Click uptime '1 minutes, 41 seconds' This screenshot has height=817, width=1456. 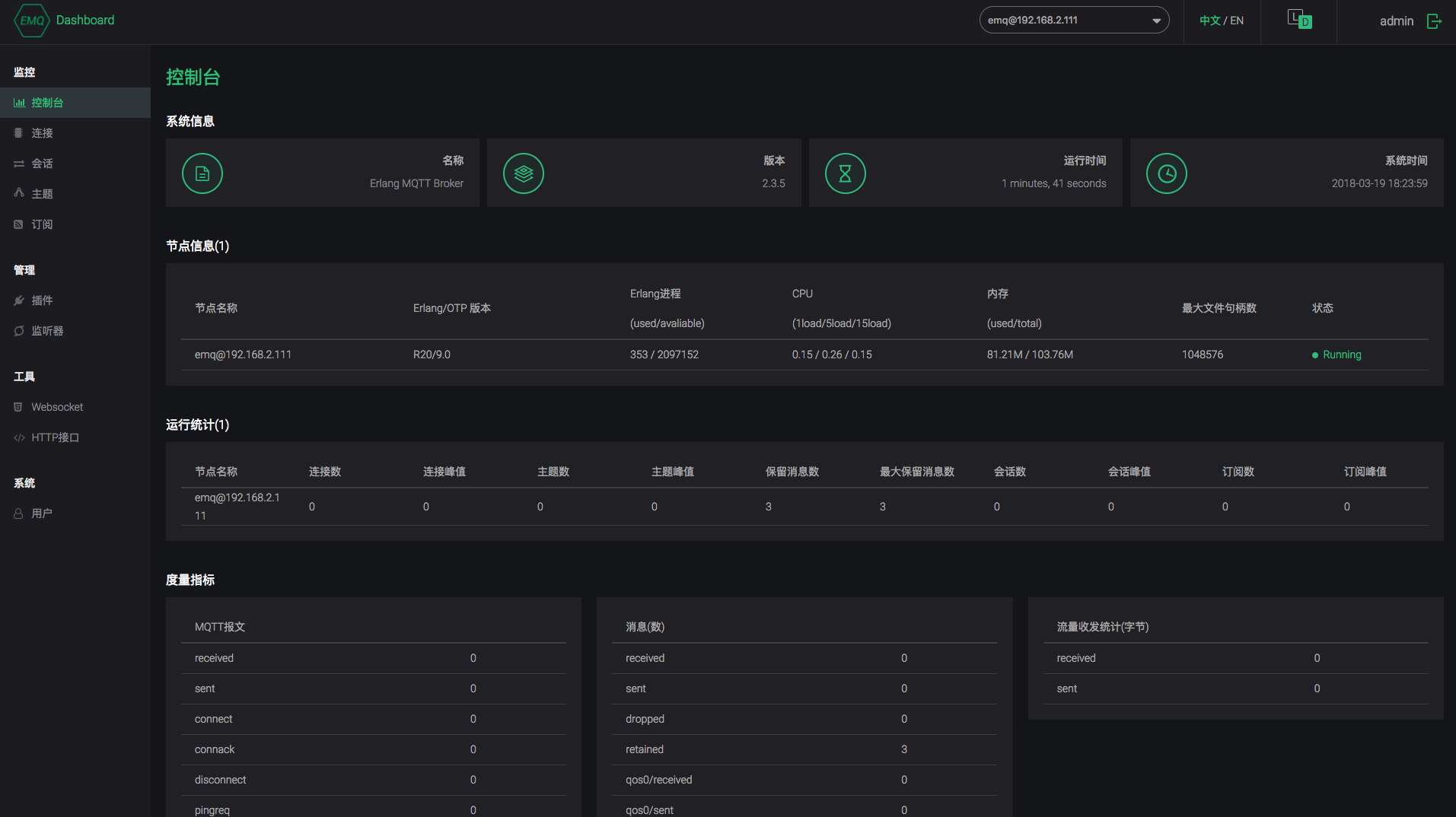[1053, 183]
